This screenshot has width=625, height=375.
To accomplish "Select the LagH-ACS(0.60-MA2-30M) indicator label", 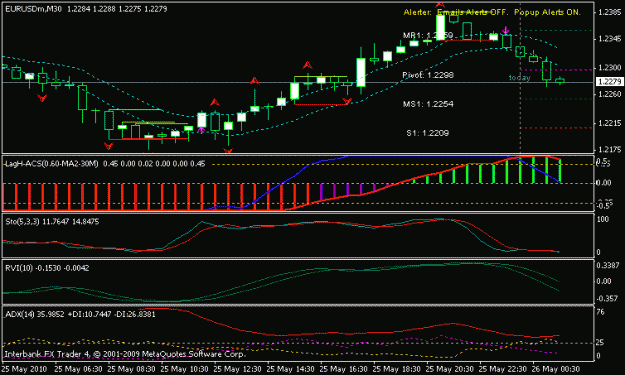I will [x=51, y=164].
